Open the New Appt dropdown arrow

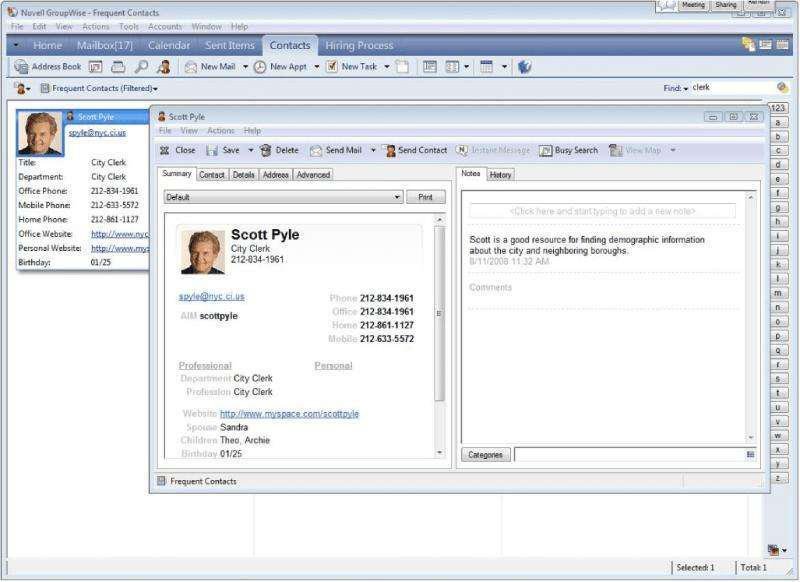[316, 67]
